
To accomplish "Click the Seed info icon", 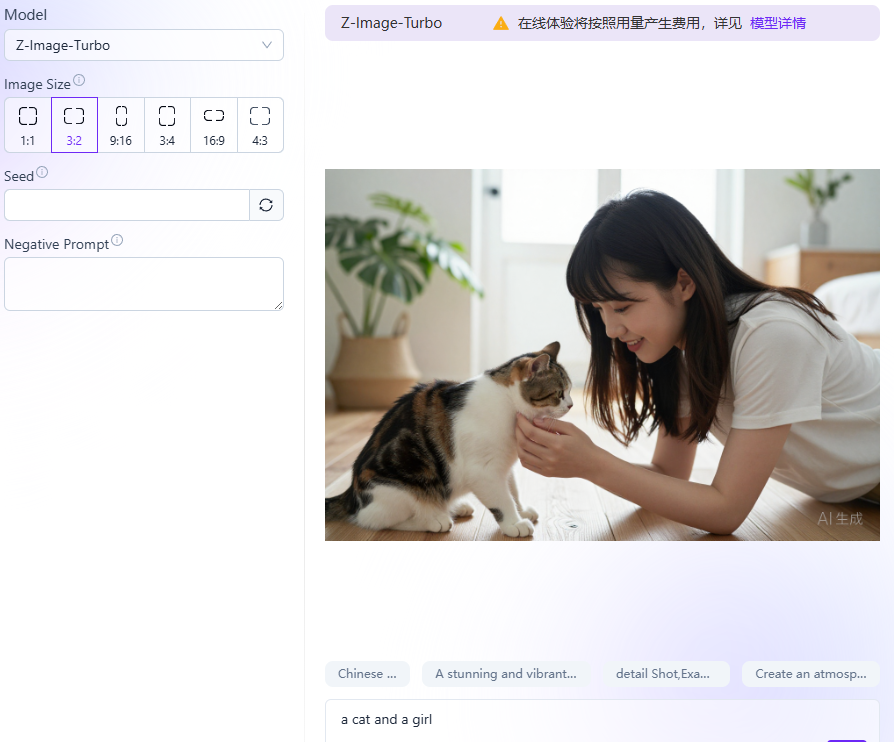I will [x=42, y=172].
